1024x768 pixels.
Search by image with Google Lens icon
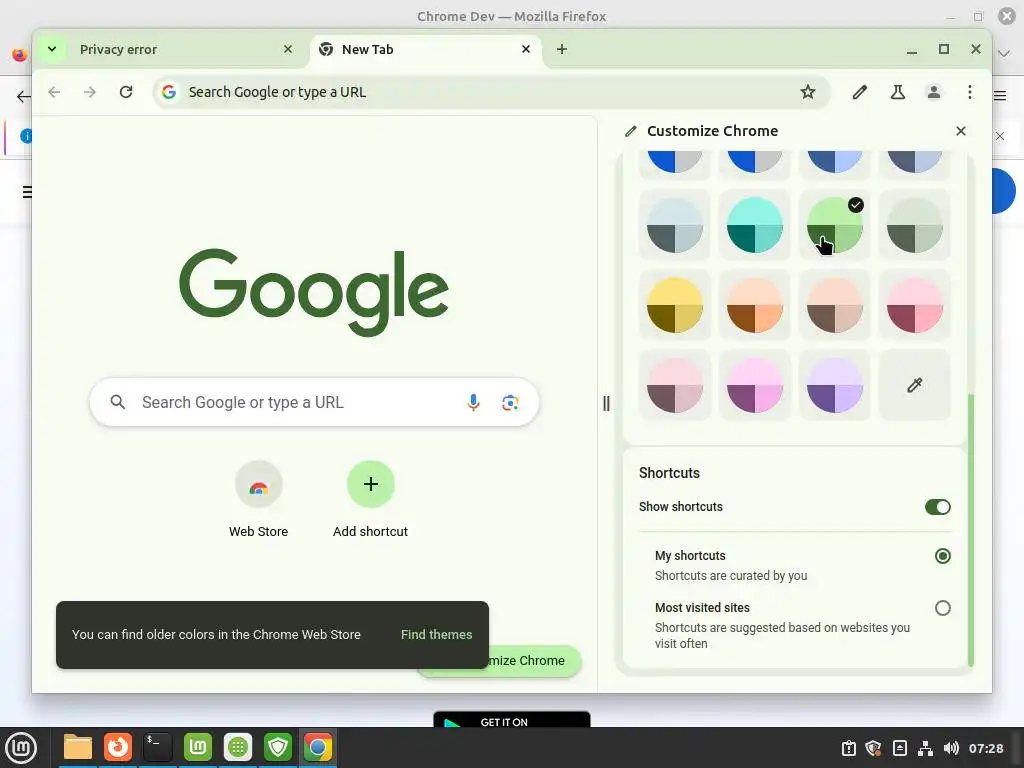click(x=510, y=402)
